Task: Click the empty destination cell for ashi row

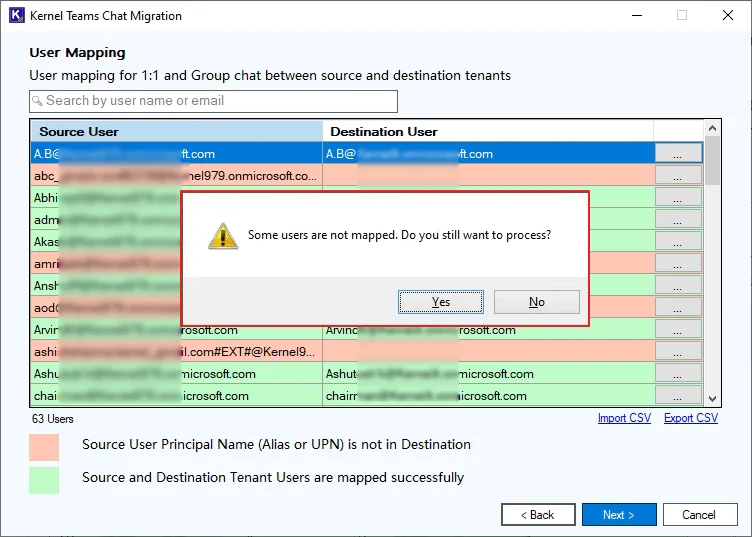Action: [488, 351]
